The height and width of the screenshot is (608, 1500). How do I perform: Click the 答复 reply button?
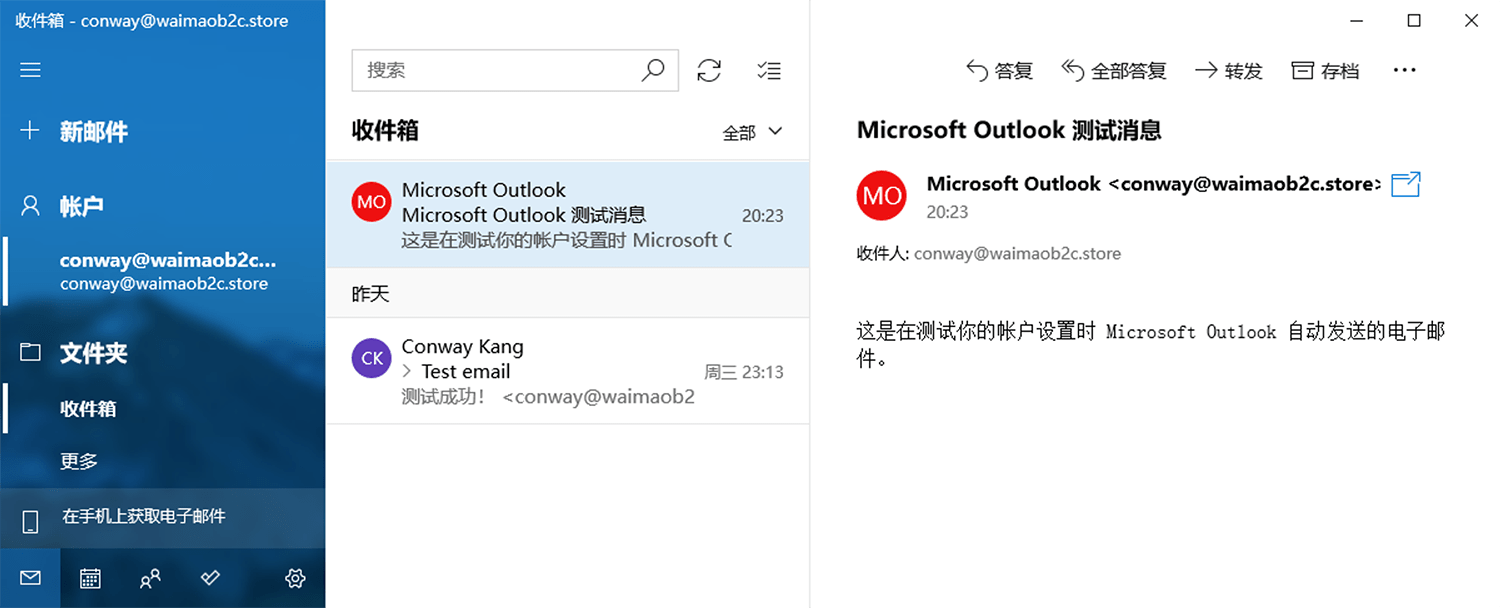[x=999, y=70]
